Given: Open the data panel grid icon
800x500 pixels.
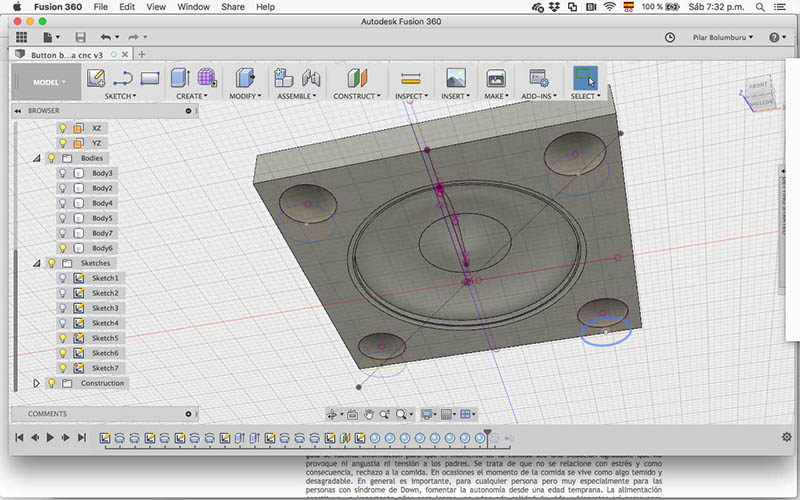Looking at the screenshot, I should 21,37.
